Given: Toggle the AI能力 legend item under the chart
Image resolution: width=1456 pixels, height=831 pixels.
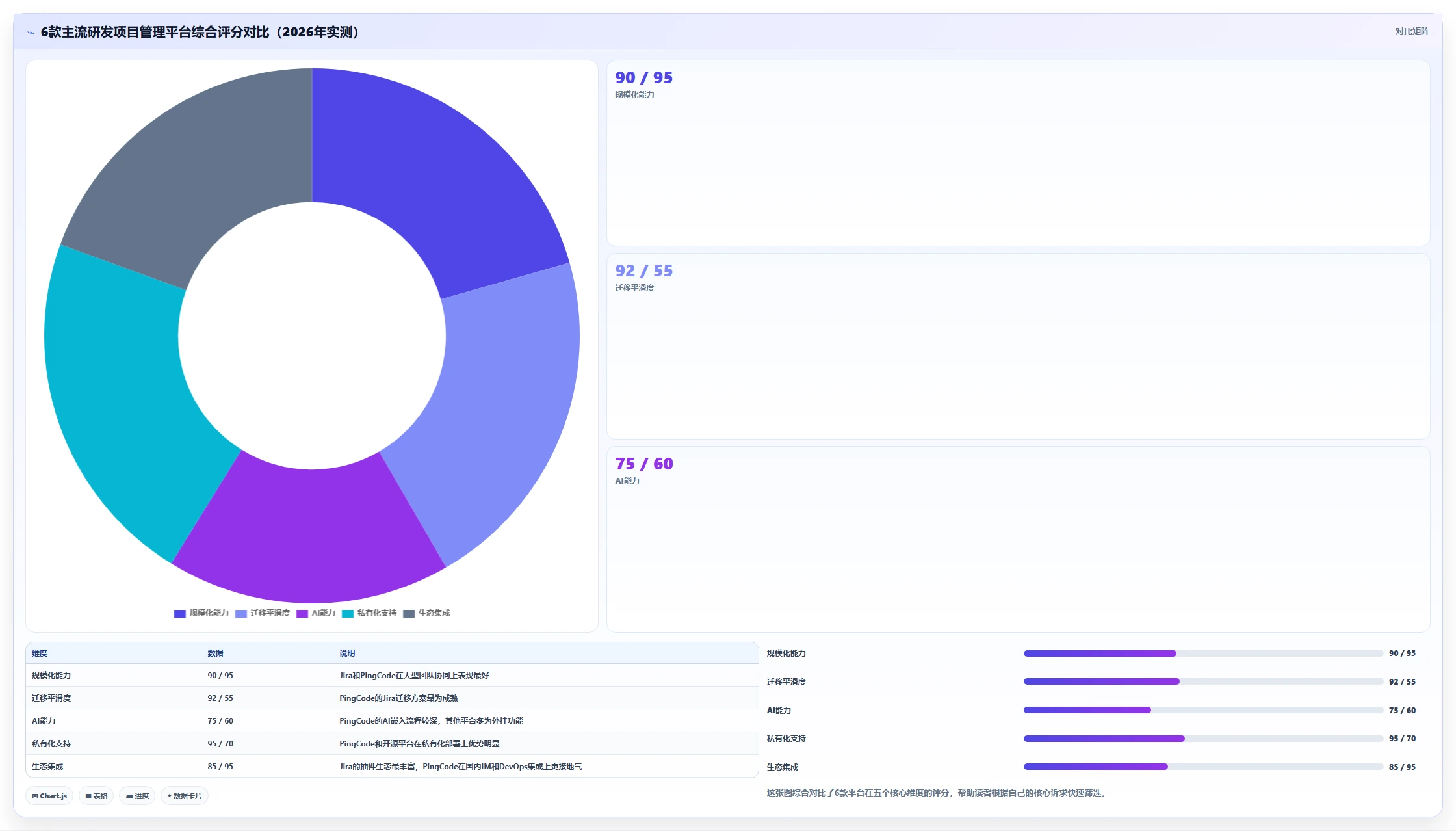Looking at the screenshot, I should 316,613.
